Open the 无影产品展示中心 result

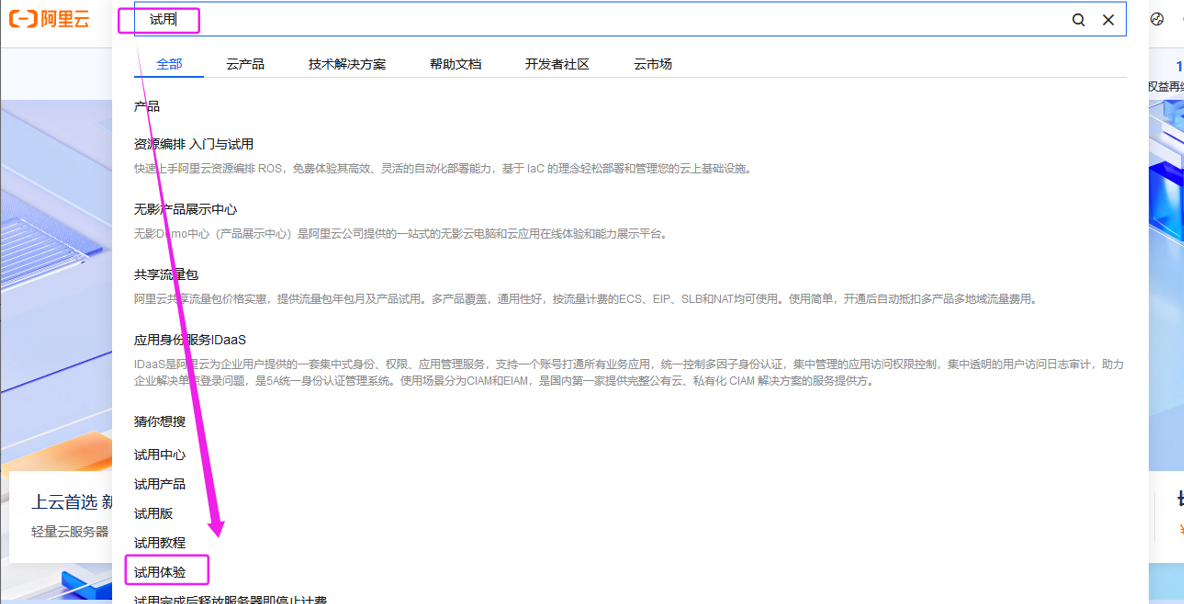[x=185, y=209]
